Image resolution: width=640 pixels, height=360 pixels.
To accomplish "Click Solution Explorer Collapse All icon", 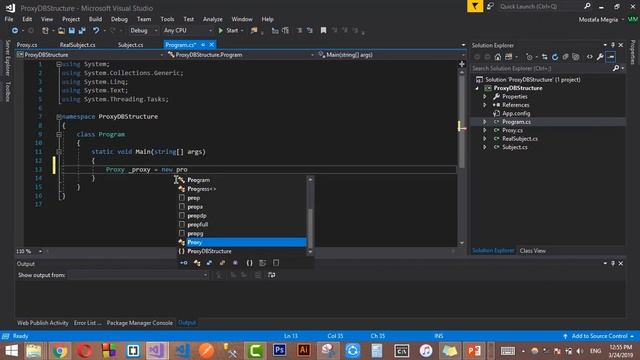I will (x=565, y=57).
